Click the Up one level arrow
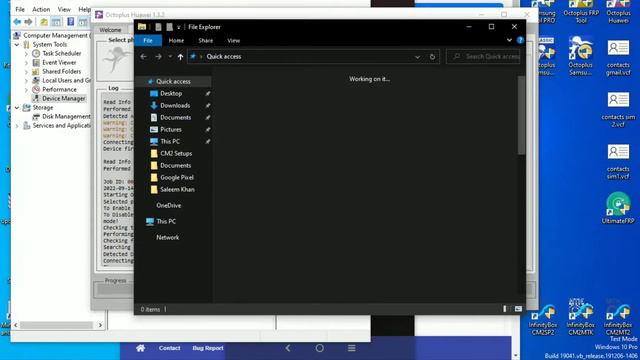The image size is (640, 360). click(180, 57)
